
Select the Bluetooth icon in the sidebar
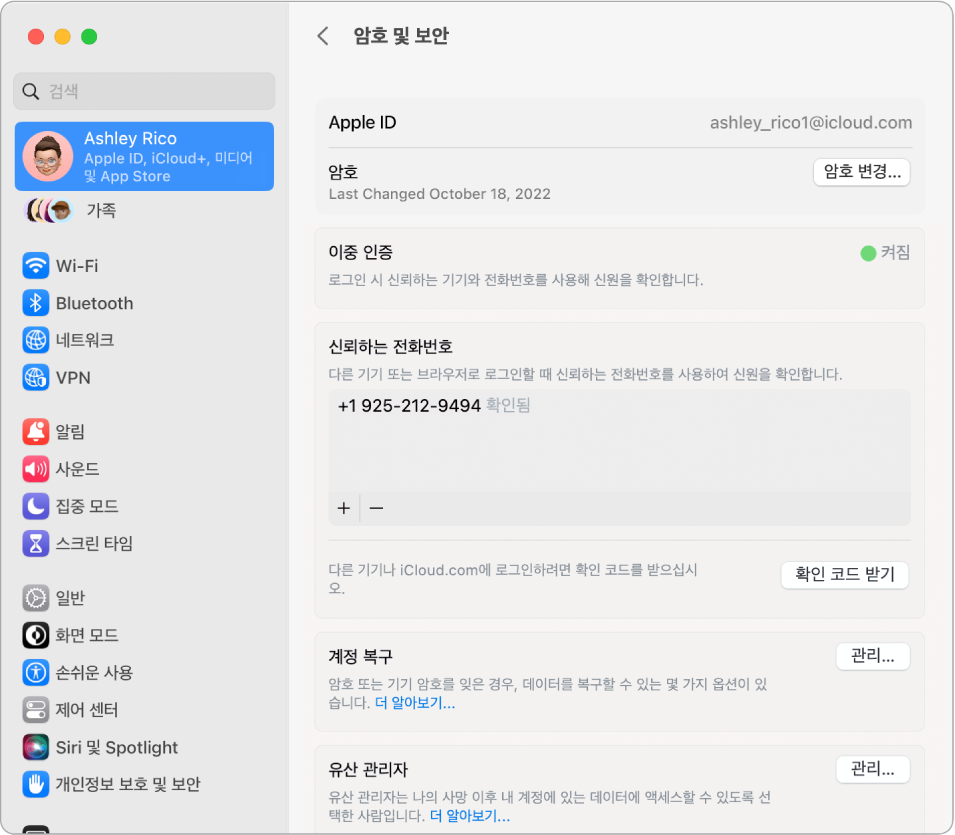(x=36, y=303)
